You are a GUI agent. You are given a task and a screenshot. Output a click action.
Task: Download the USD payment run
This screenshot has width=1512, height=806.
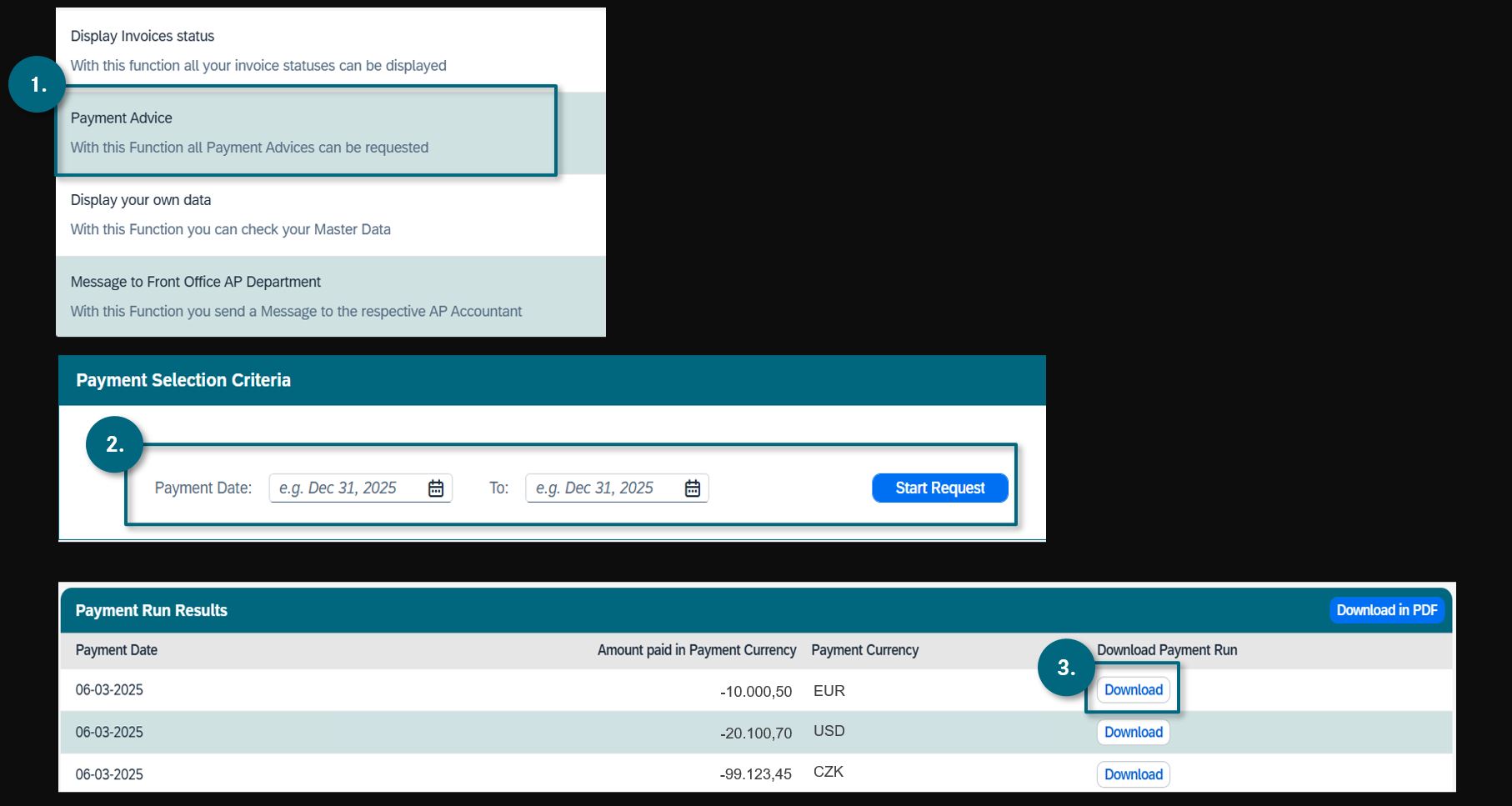coord(1133,733)
